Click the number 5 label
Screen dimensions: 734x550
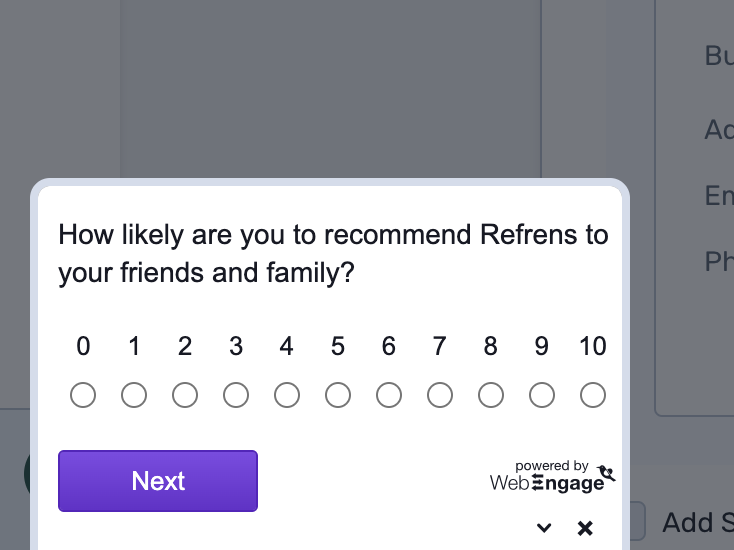click(x=338, y=346)
